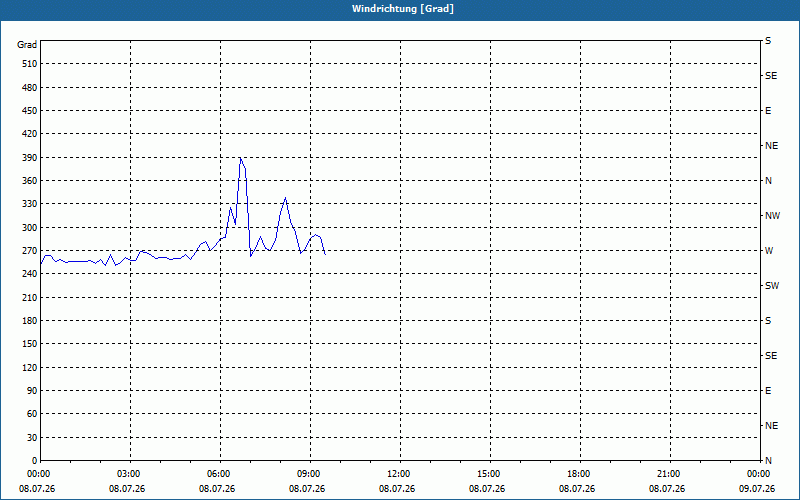Screen dimensions: 800x500
Task: Click the SW compass label on right axis
Action: point(772,286)
